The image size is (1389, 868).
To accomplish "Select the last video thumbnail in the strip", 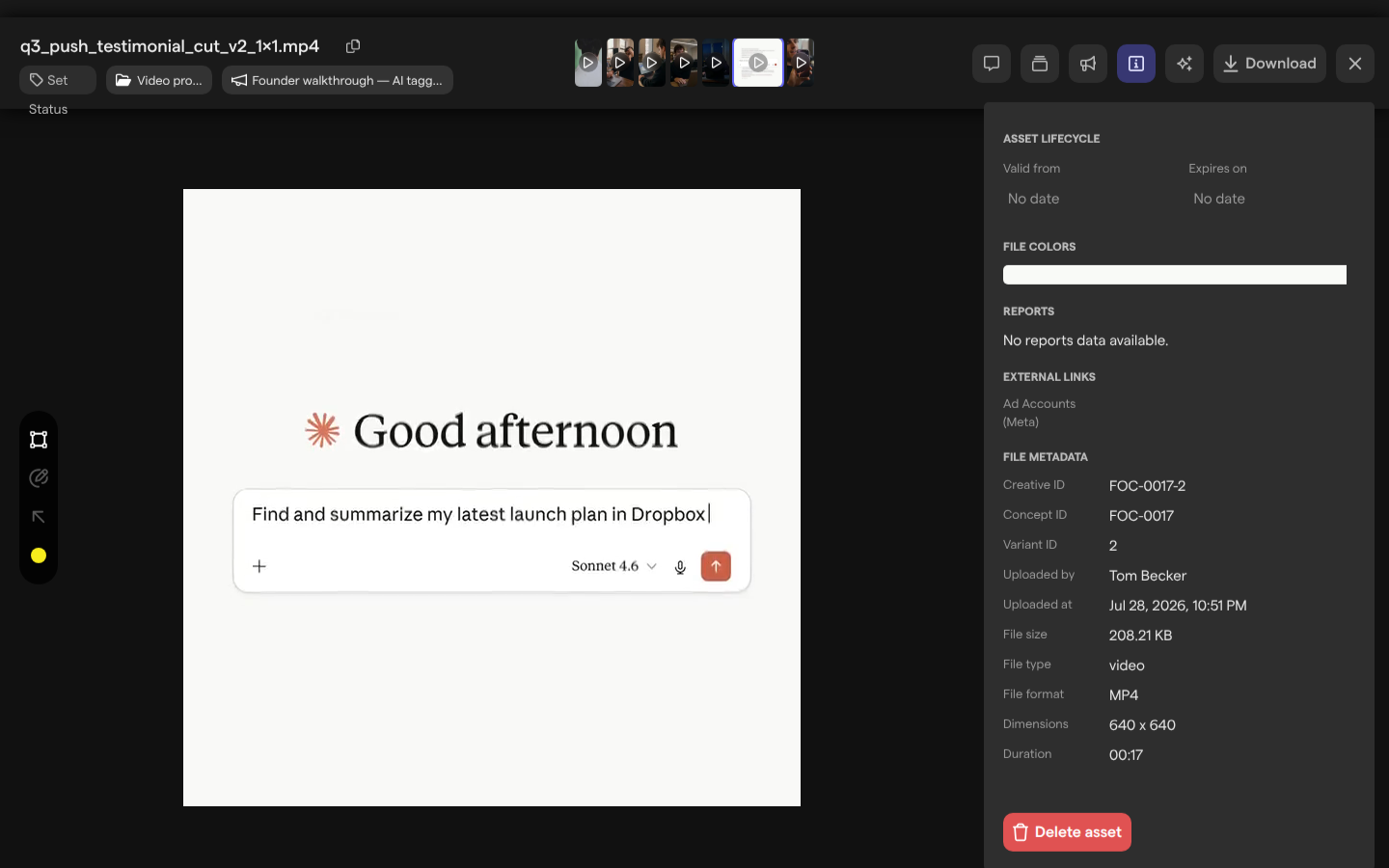I will [x=801, y=63].
